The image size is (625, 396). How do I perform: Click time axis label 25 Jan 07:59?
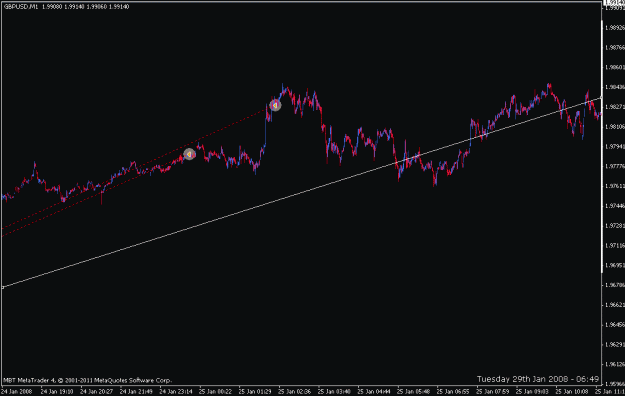click(x=492, y=392)
